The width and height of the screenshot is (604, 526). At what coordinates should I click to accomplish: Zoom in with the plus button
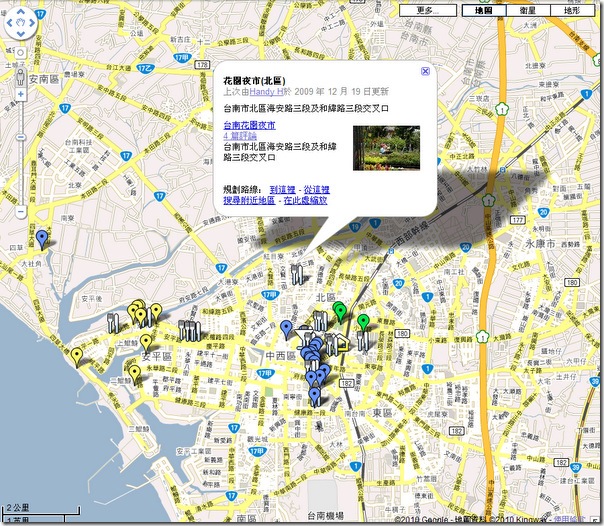coord(20,94)
